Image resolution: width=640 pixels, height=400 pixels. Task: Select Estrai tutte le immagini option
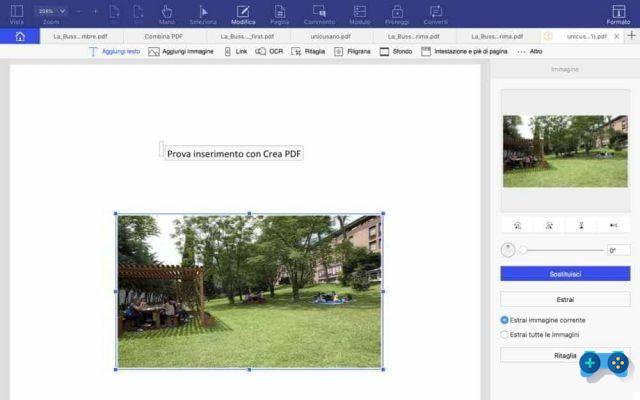click(540, 335)
